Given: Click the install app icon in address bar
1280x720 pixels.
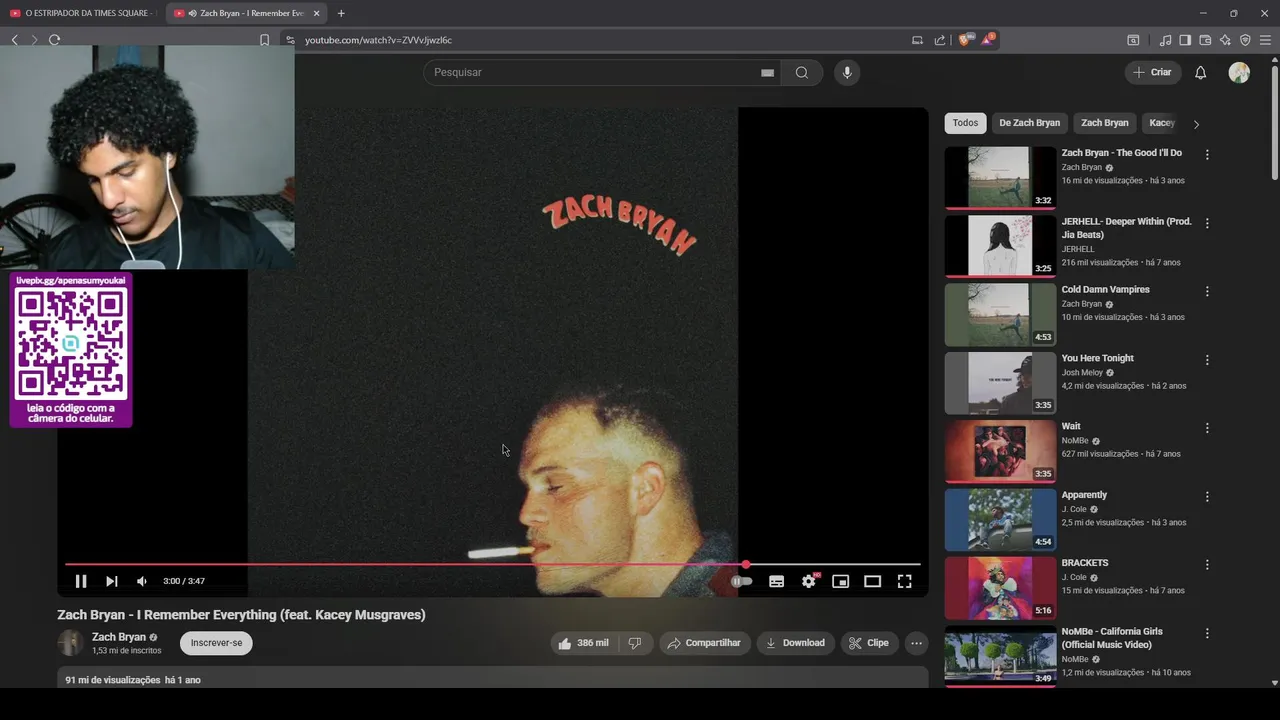Looking at the screenshot, I should pyautogui.click(x=917, y=40).
